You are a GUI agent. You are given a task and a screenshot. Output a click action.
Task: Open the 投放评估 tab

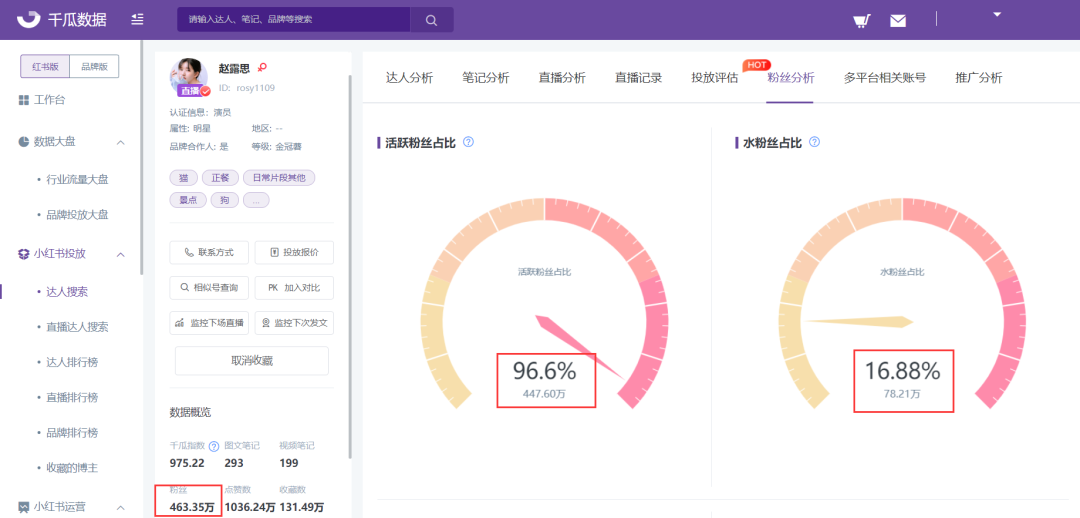(x=714, y=78)
